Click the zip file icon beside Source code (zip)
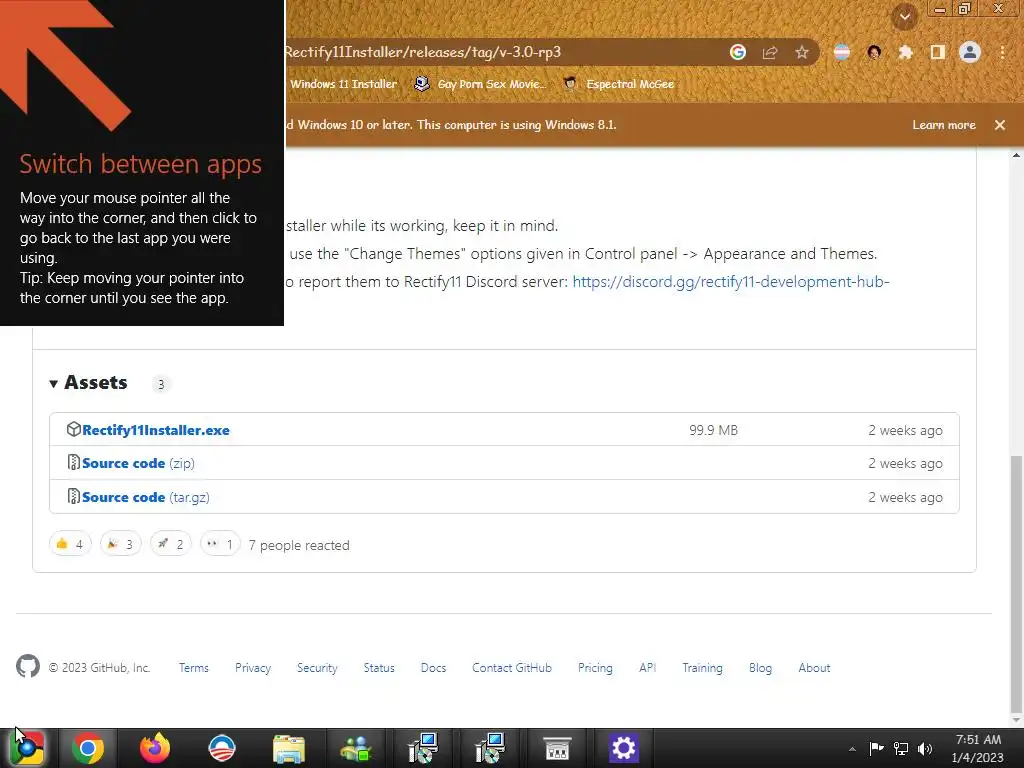Screen dimensions: 1024x768 pyautogui.click(x=73, y=462)
